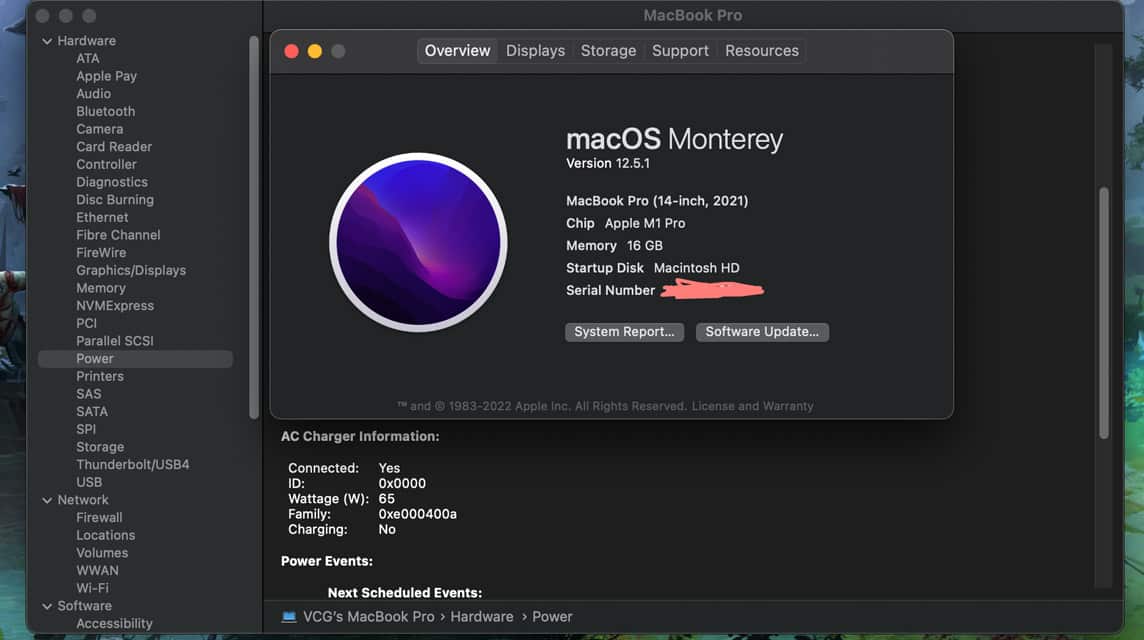Click the 'Next Scheduled Events:' label
The width and height of the screenshot is (1144, 640).
coord(405,593)
